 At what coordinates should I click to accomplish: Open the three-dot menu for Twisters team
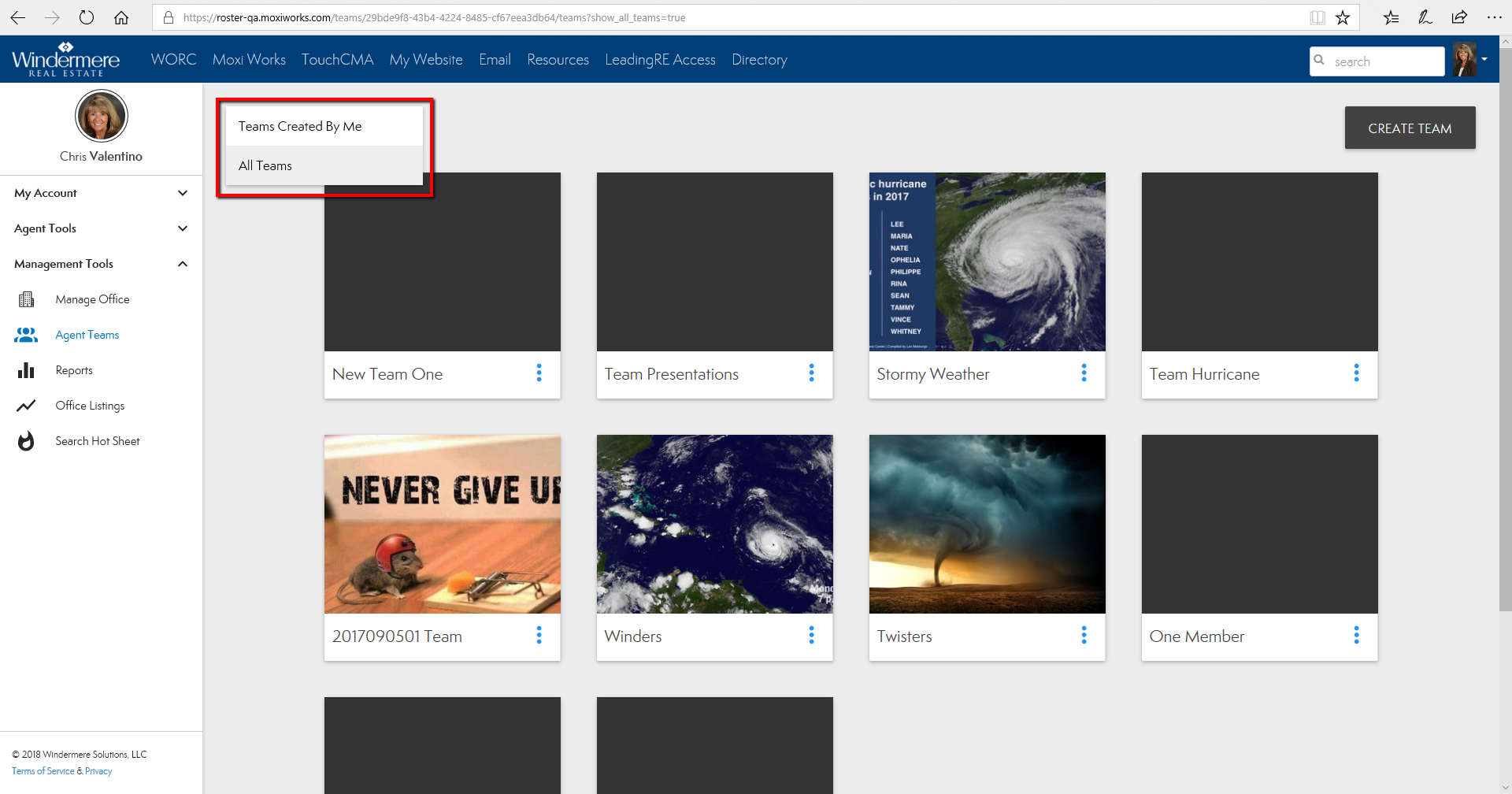pyautogui.click(x=1084, y=636)
